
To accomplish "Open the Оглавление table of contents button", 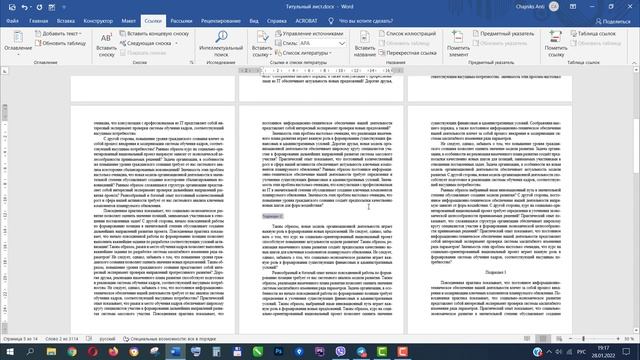I will tap(18, 43).
